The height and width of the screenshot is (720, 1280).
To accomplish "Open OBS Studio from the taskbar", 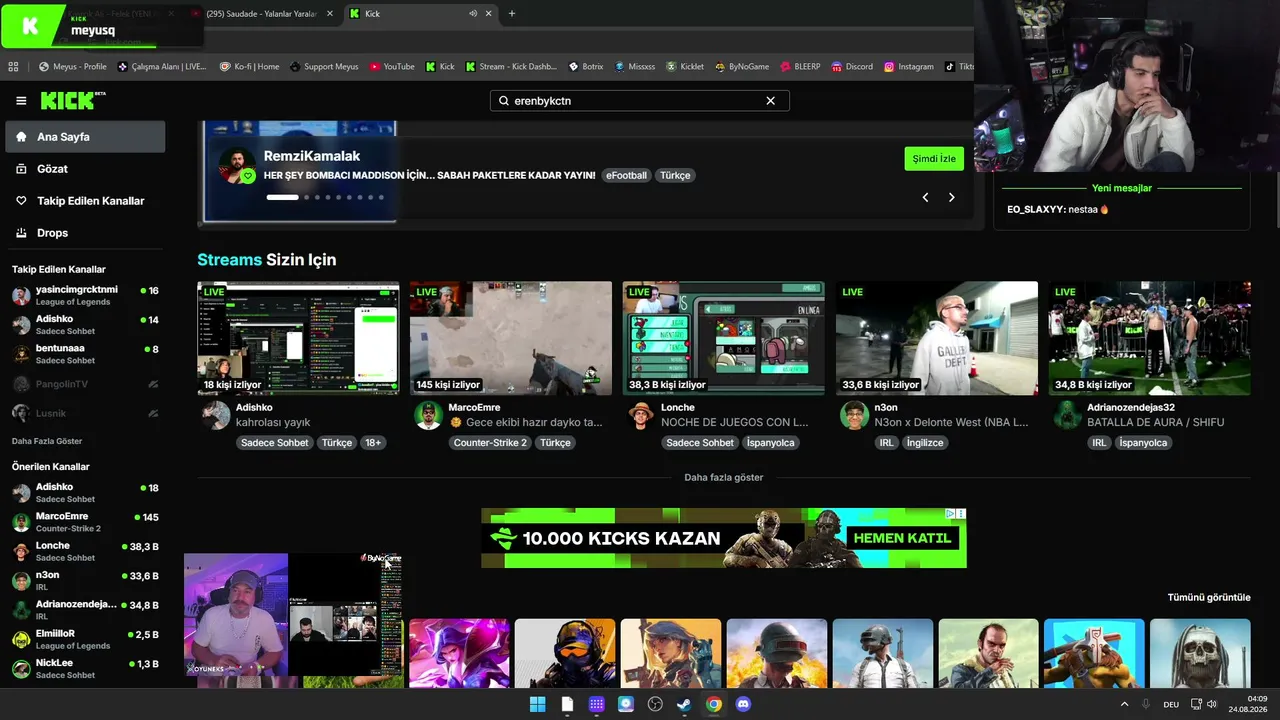I will 655,704.
